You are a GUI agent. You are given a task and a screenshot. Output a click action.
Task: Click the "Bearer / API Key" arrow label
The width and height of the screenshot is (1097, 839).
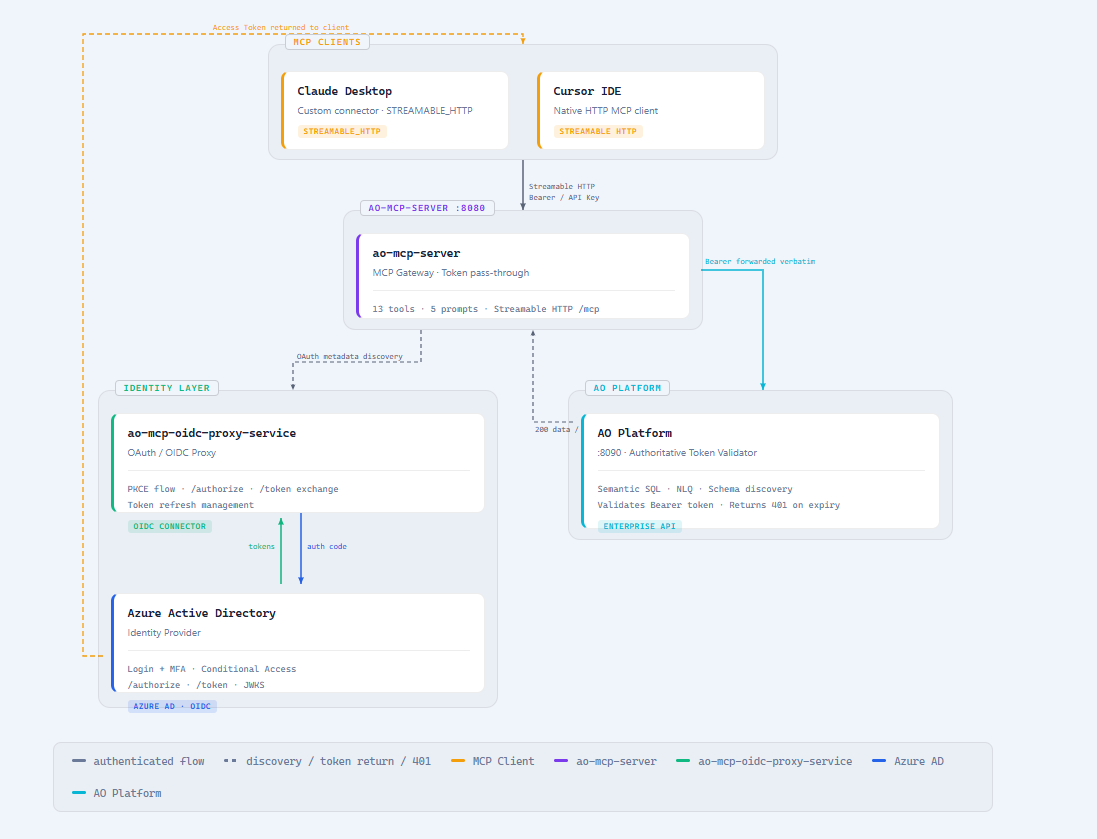(564, 197)
